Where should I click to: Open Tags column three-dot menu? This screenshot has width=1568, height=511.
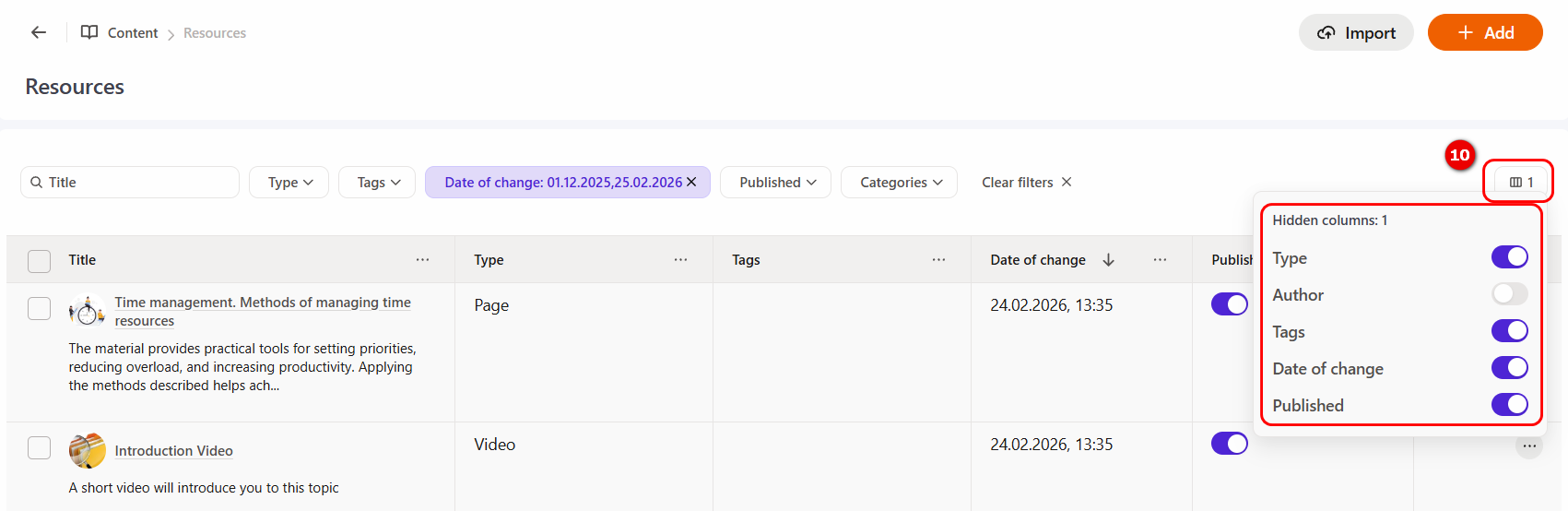tap(938, 260)
